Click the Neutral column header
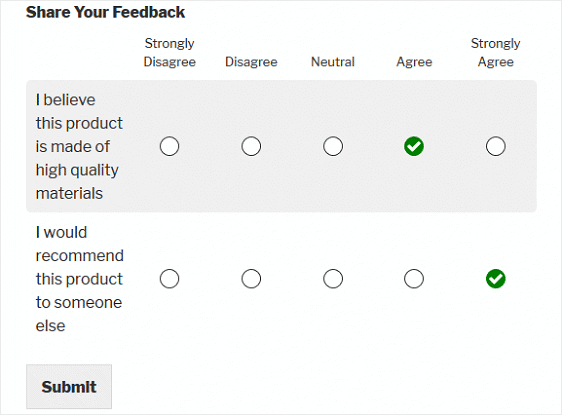Image resolution: width=562 pixels, height=415 pixels. tap(333, 62)
